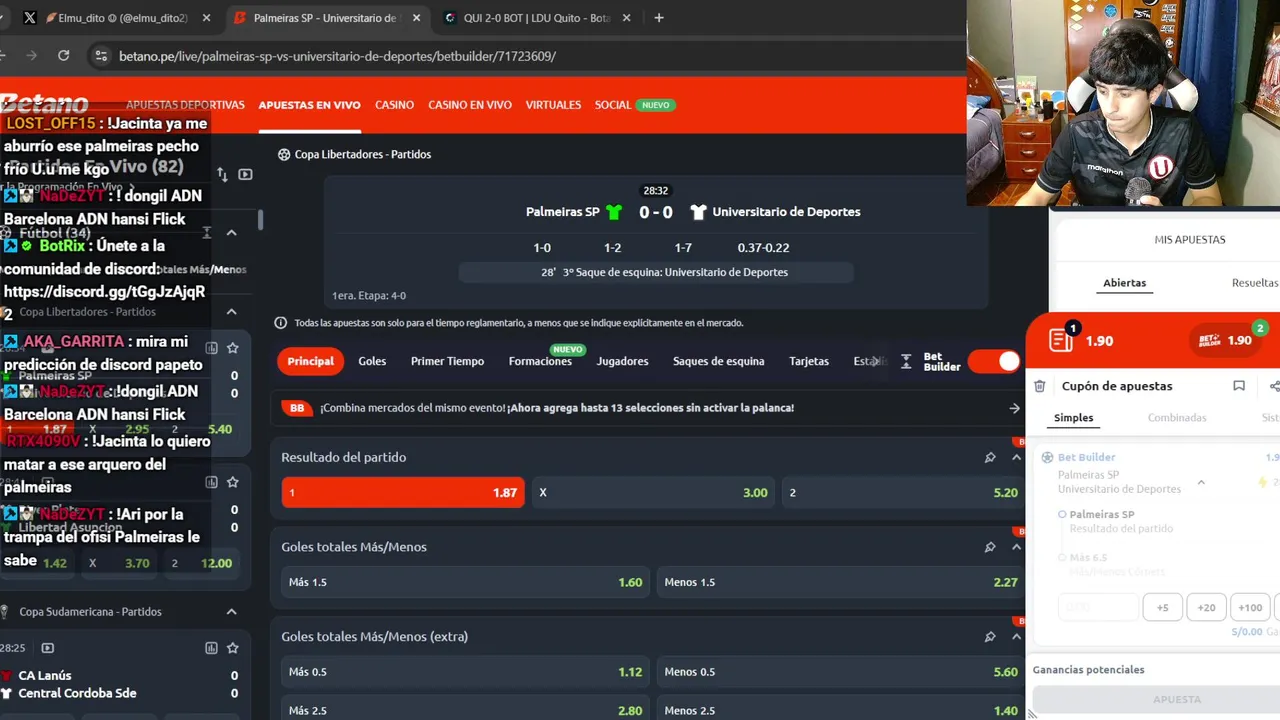Go forward in browser history
Screen dimensions: 1280x720
[x=31, y=56]
